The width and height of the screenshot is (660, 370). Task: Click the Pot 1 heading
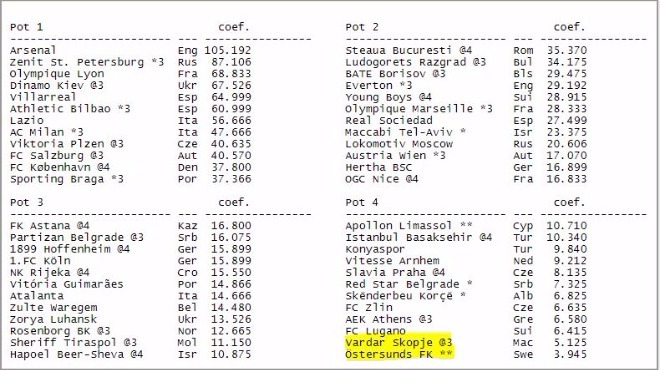[x=27, y=27]
